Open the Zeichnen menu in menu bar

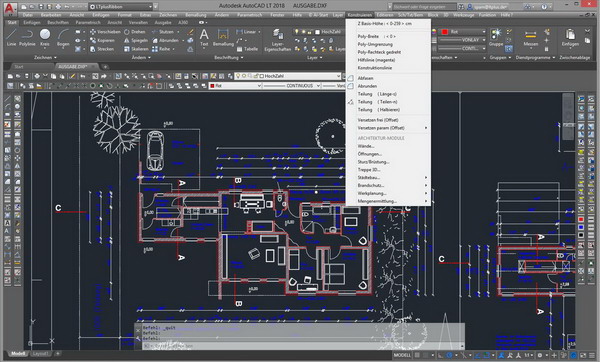point(168,15)
